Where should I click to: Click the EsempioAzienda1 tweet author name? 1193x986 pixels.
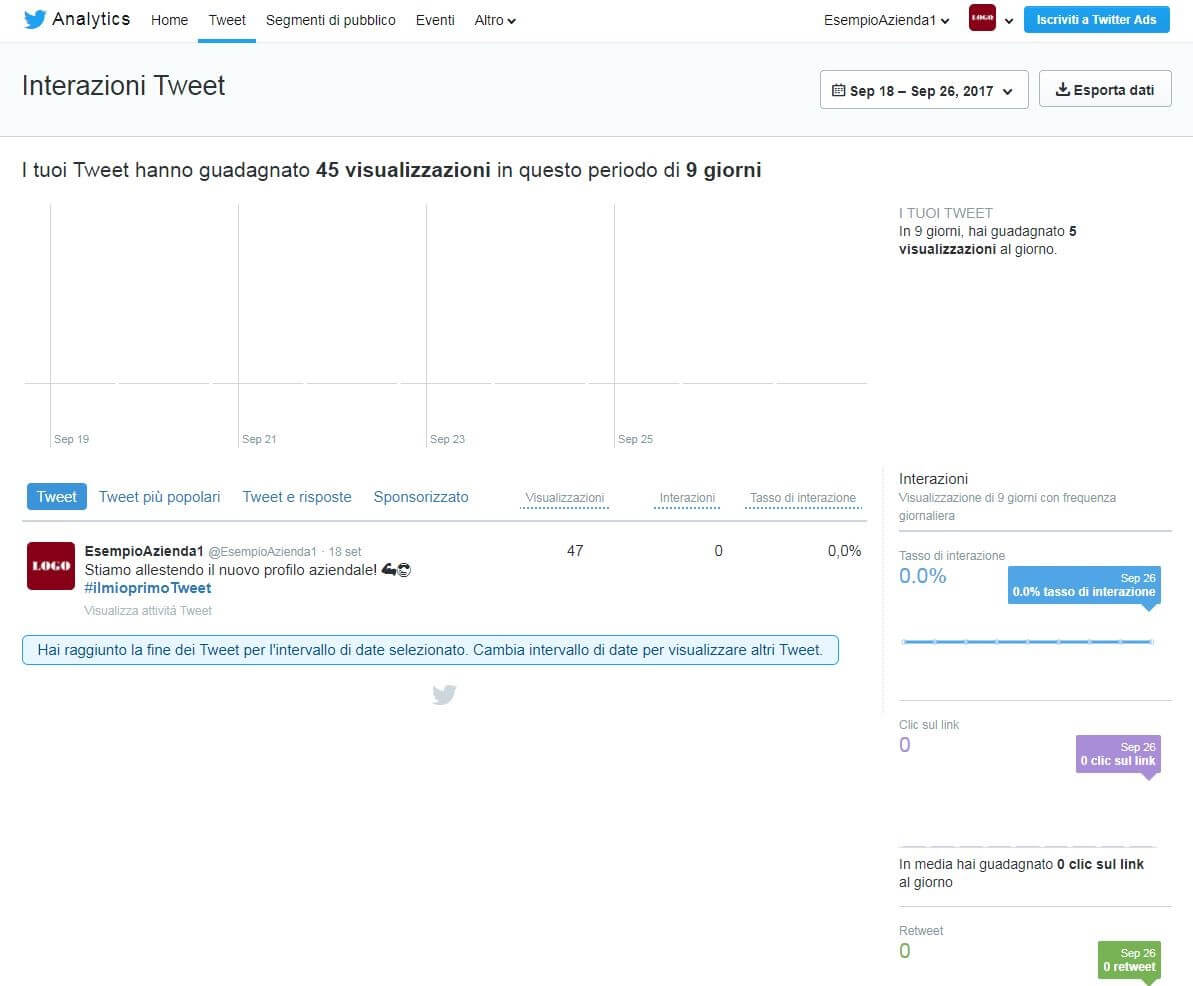(x=144, y=551)
